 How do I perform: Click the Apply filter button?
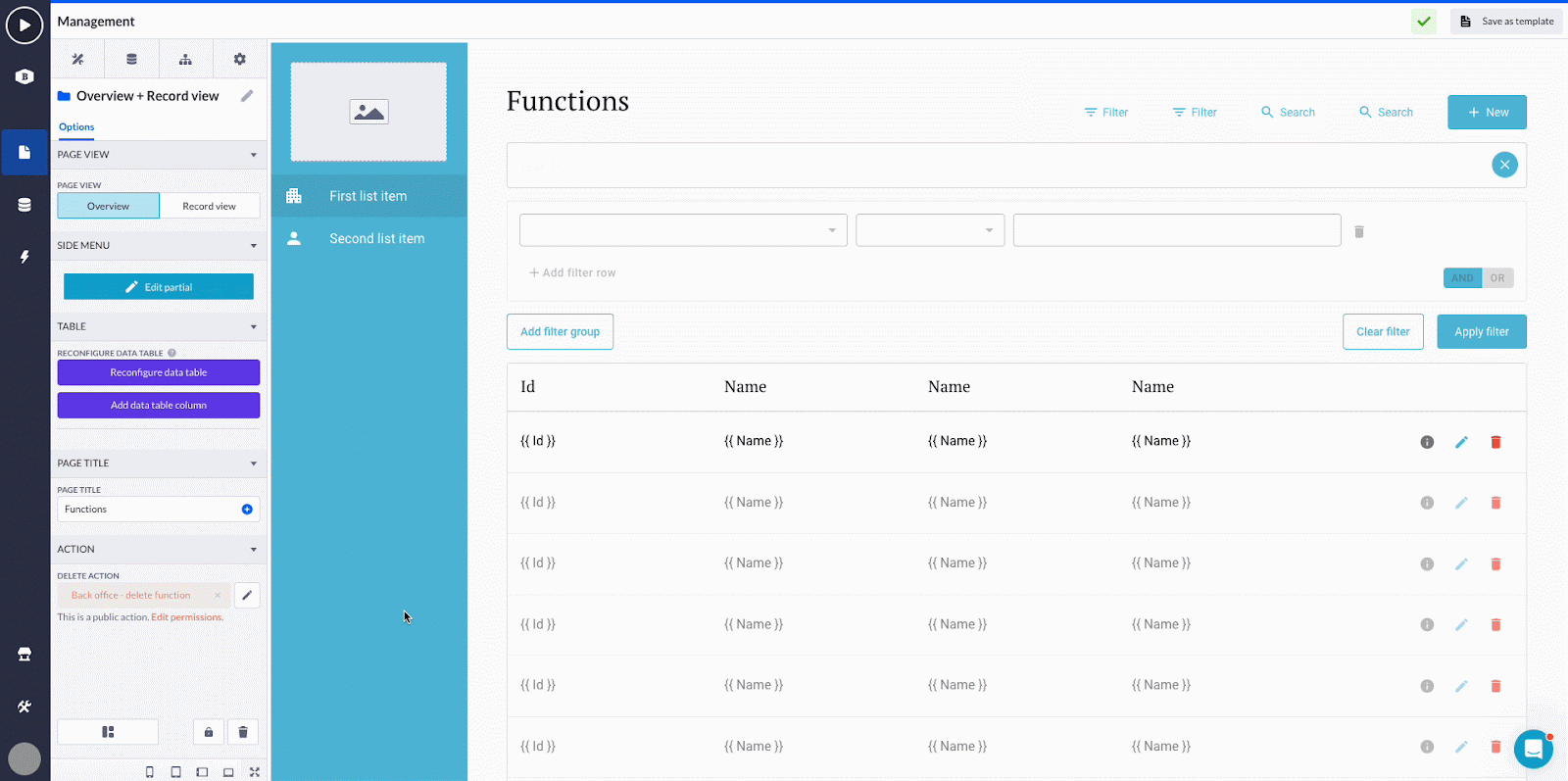1482,331
